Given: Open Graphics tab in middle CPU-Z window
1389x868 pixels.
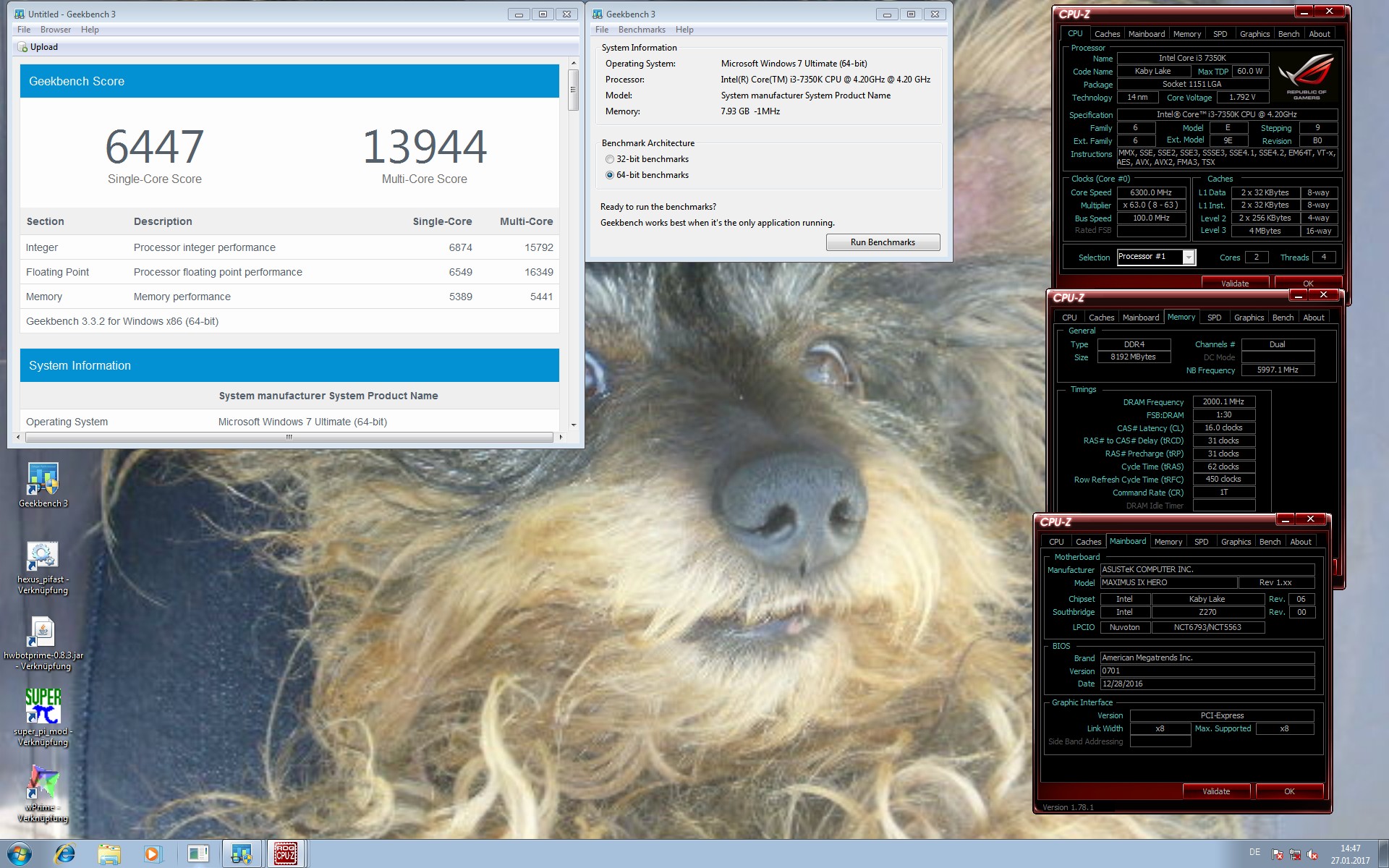Looking at the screenshot, I should [x=1249, y=318].
